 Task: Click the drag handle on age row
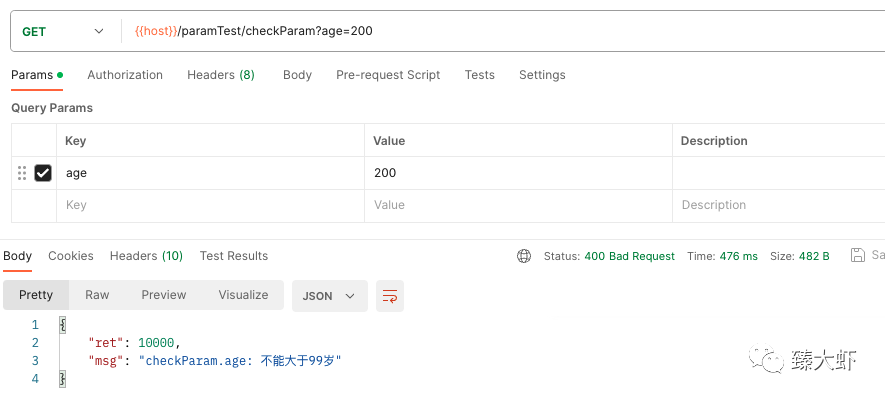pyautogui.click(x=22, y=173)
